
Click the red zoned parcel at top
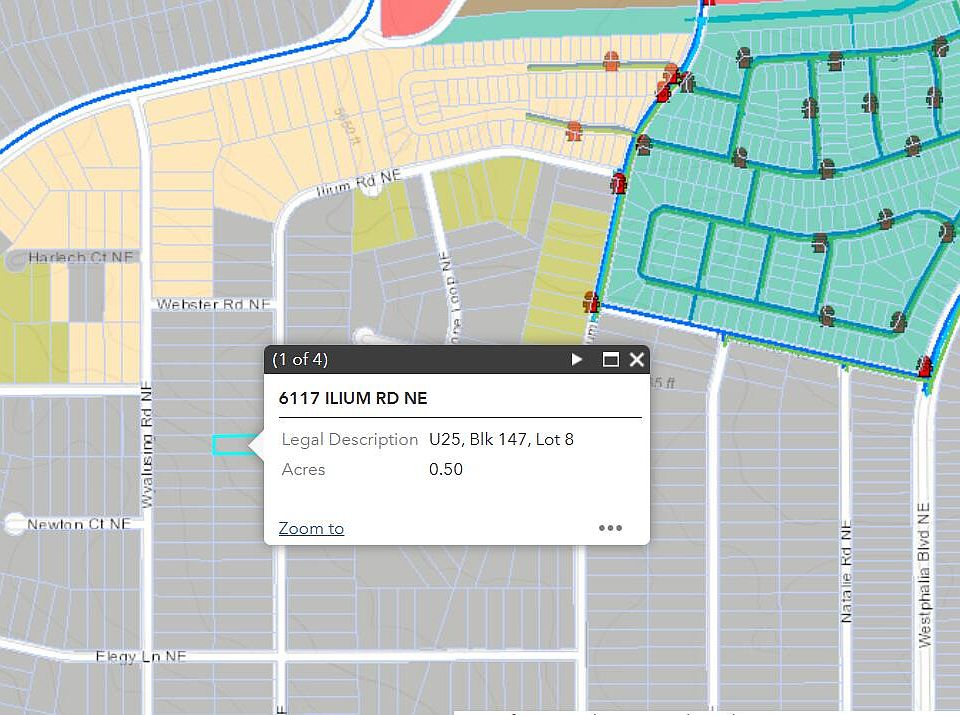(x=414, y=17)
